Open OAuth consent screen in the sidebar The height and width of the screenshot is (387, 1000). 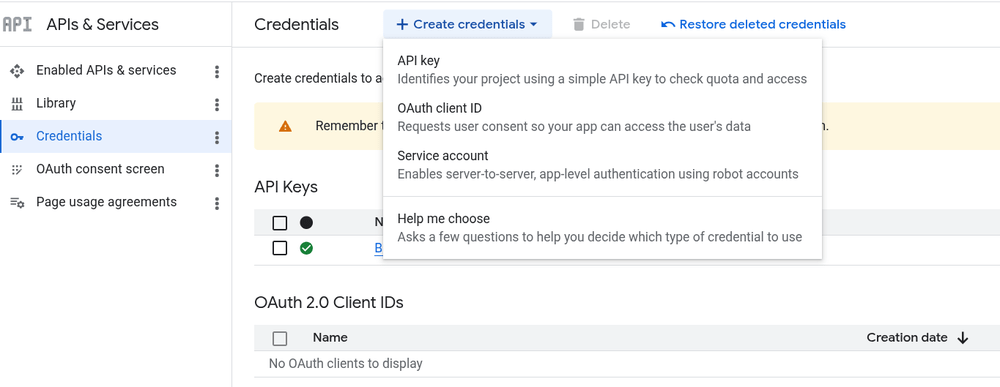tap(100, 169)
